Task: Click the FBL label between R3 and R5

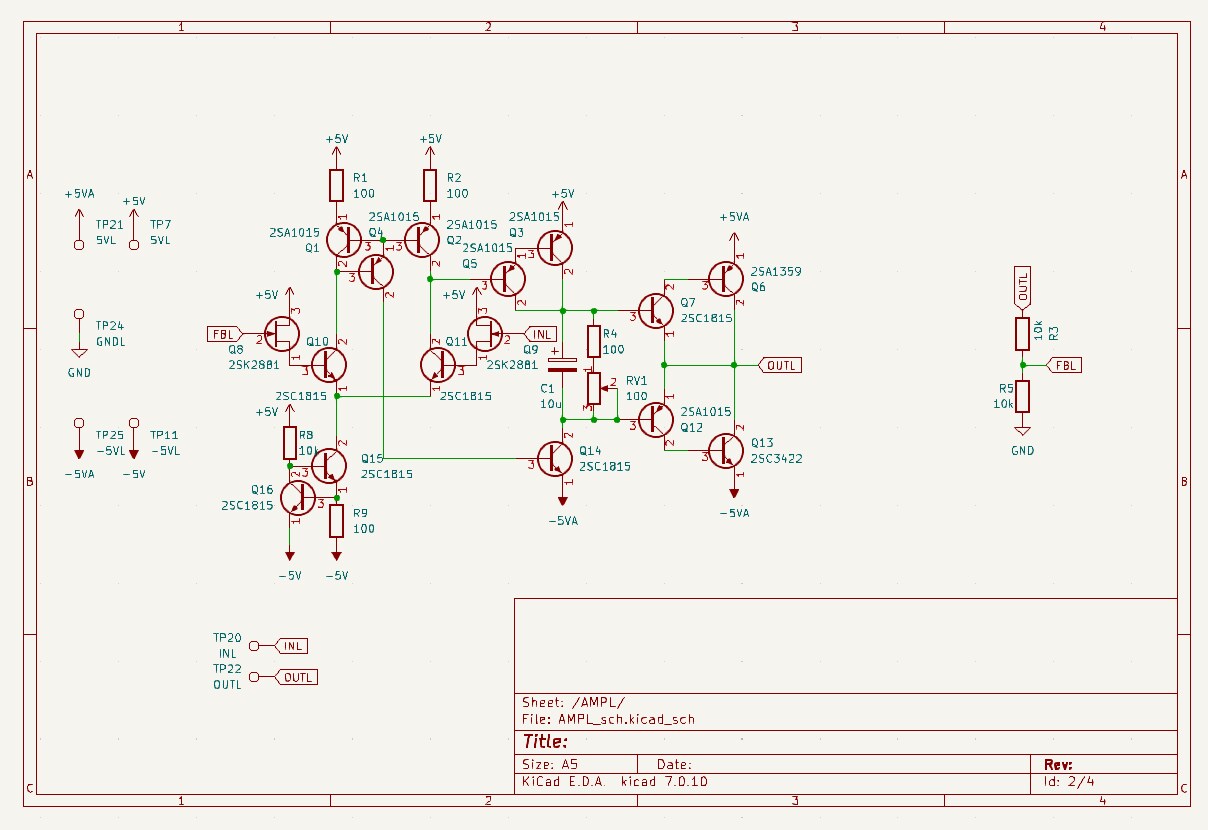Action: (1064, 365)
